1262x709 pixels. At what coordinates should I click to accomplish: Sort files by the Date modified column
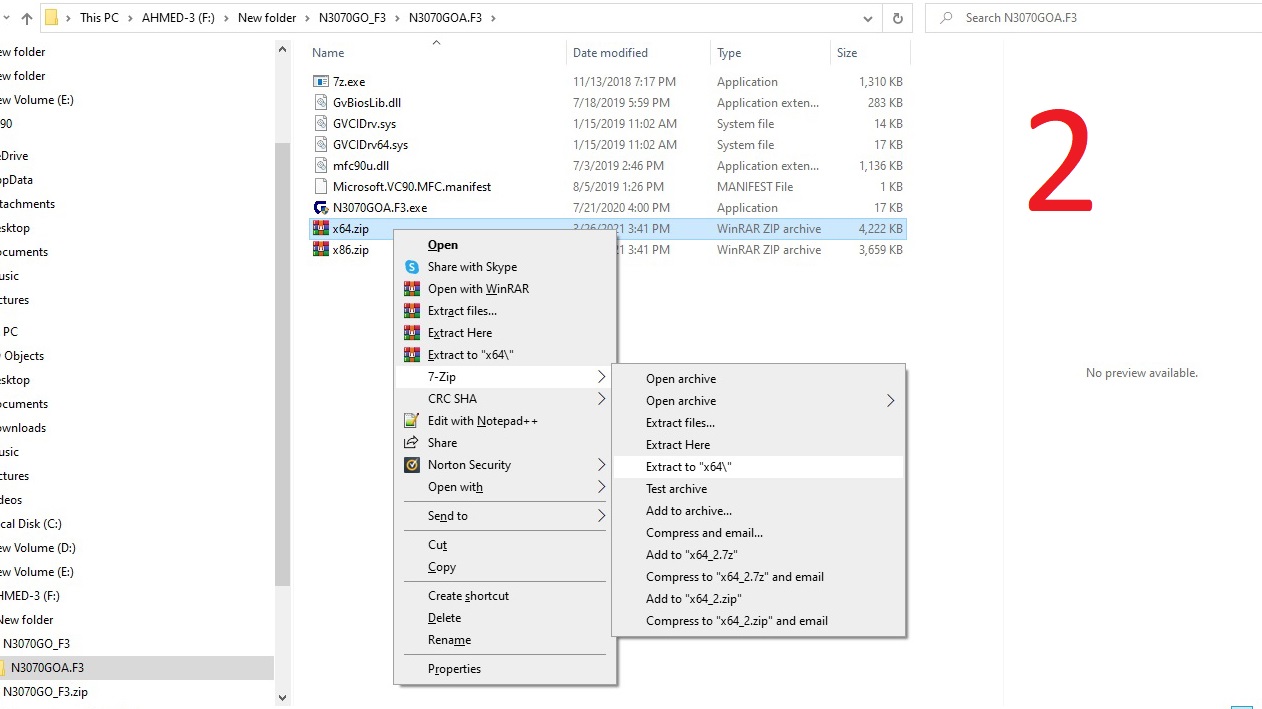(x=610, y=53)
